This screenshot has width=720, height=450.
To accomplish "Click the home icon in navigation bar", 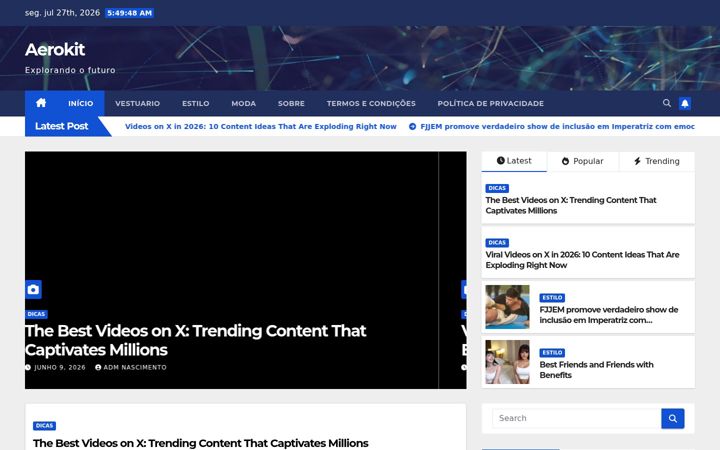I will click(41, 103).
